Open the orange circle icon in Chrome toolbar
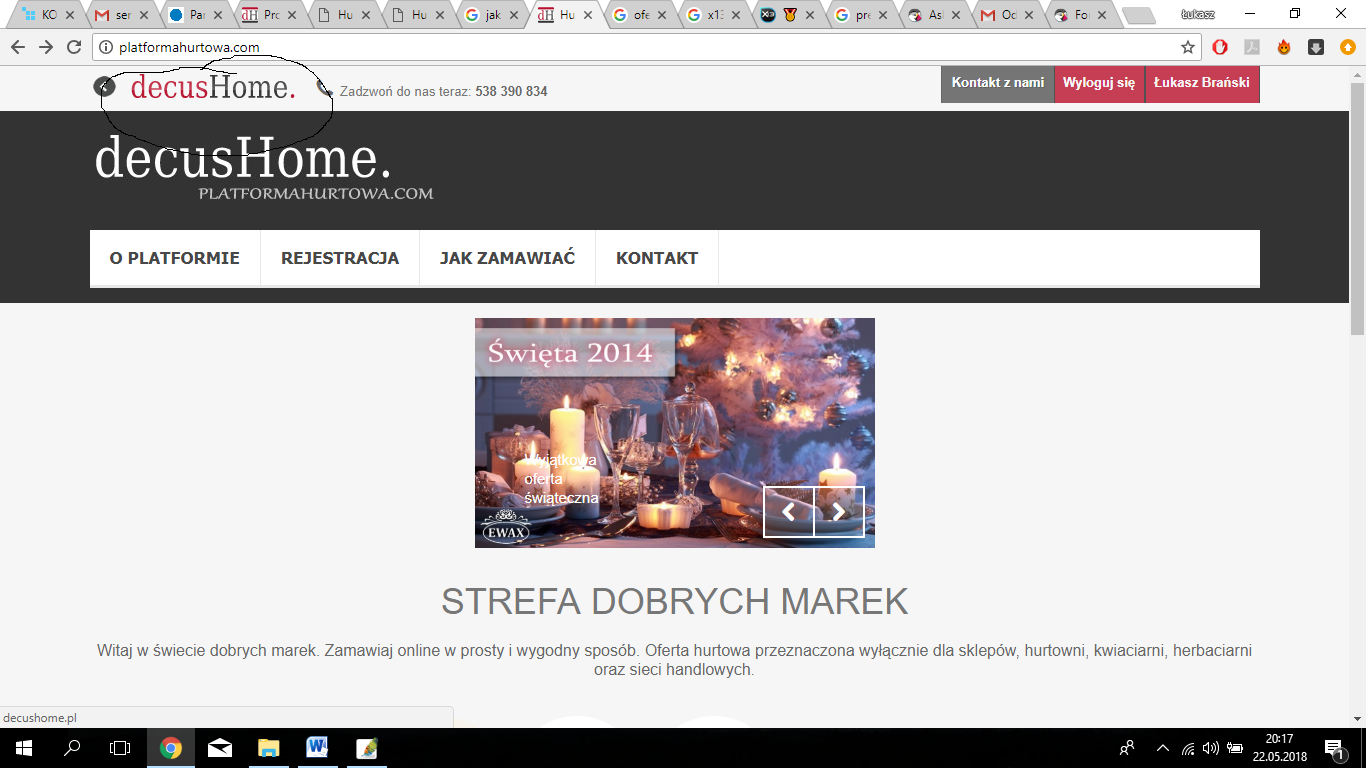 [1348, 47]
